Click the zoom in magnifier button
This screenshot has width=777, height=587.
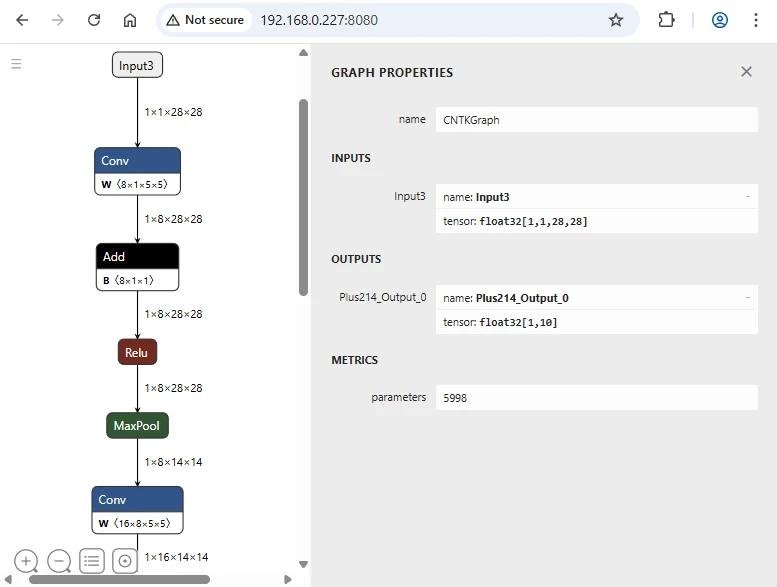click(27, 561)
